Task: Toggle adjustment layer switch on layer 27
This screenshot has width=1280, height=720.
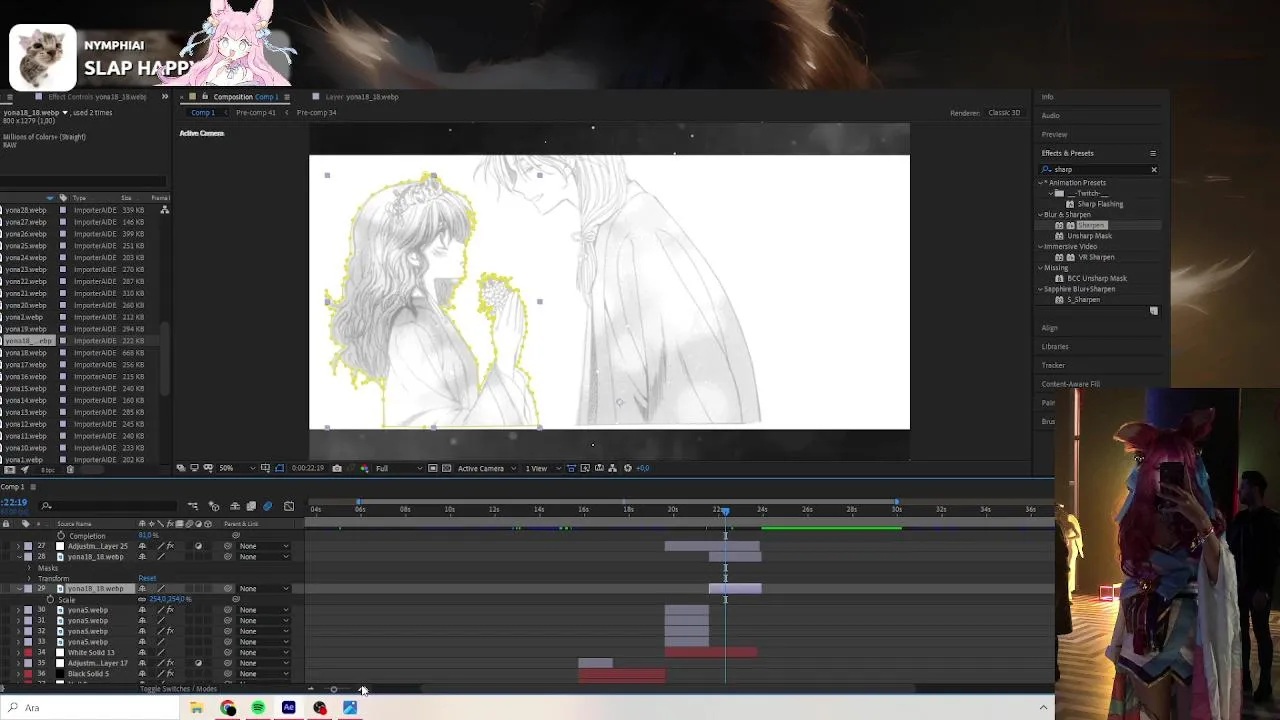Action: click(198, 546)
